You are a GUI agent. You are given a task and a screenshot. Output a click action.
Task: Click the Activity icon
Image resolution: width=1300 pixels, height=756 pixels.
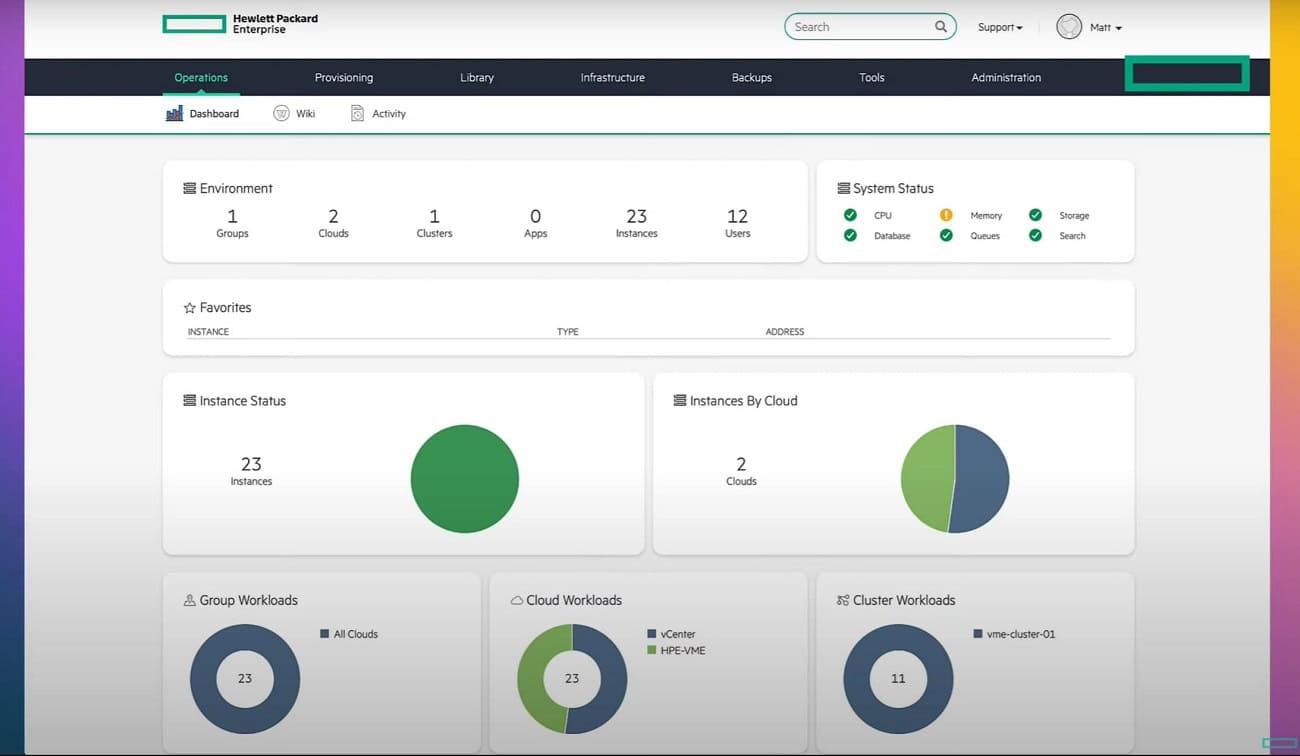click(x=357, y=114)
